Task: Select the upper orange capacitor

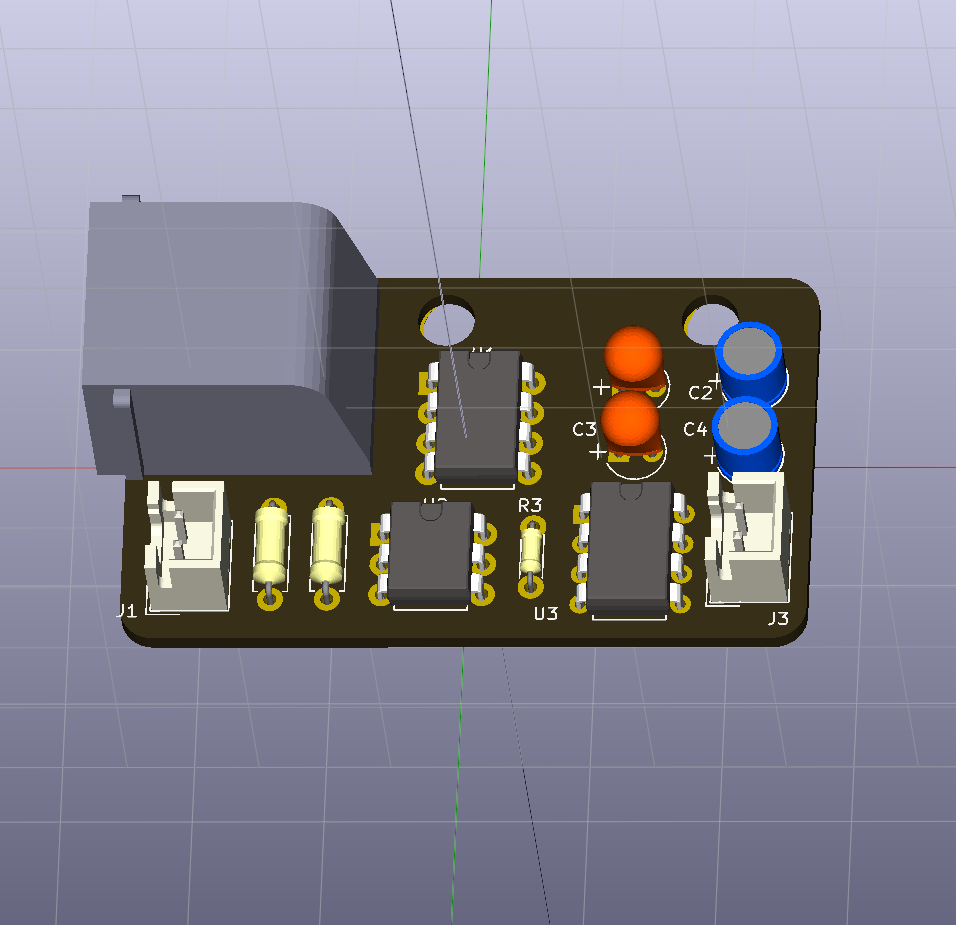Action: coord(633,355)
